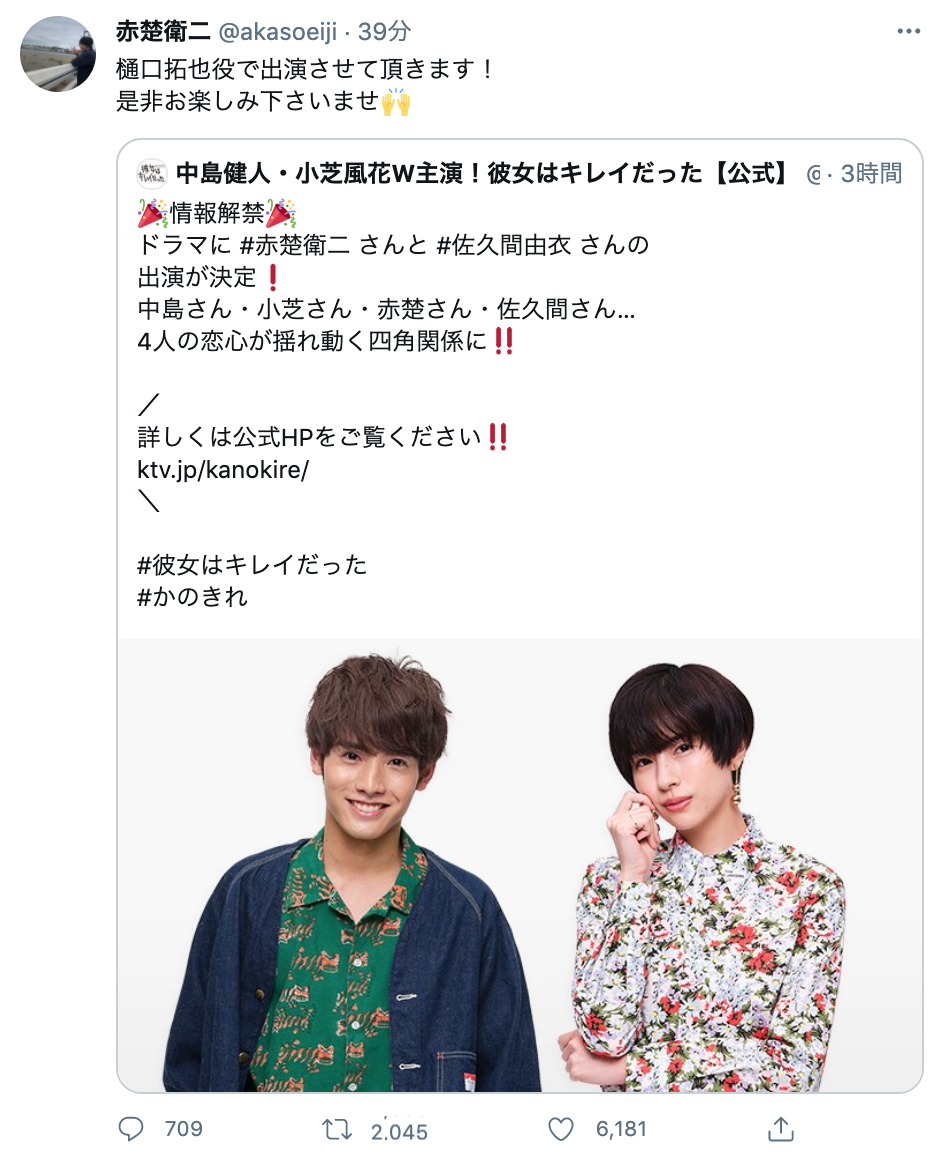Click the 709 reply count
The height and width of the screenshot is (1156, 950).
coord(184,1129)
